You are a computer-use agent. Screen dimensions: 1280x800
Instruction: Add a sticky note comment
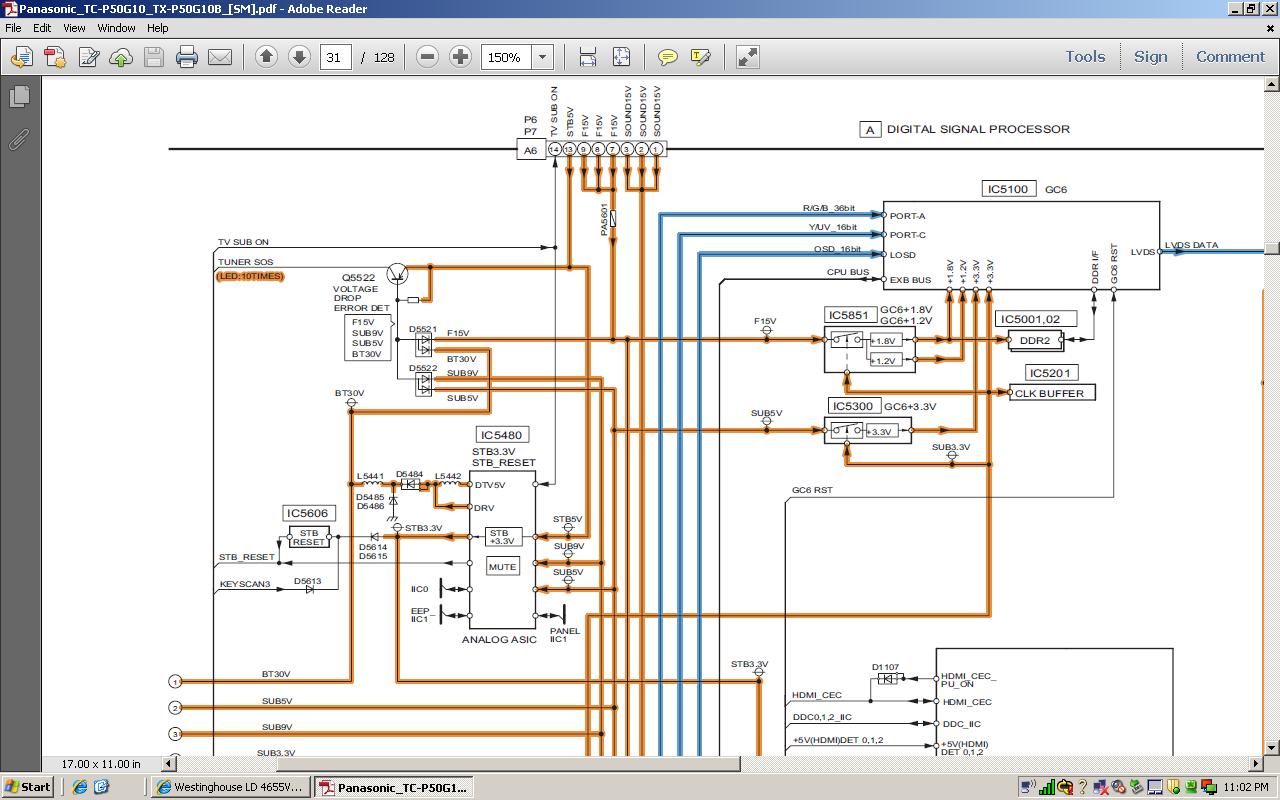tap(667, 57)
